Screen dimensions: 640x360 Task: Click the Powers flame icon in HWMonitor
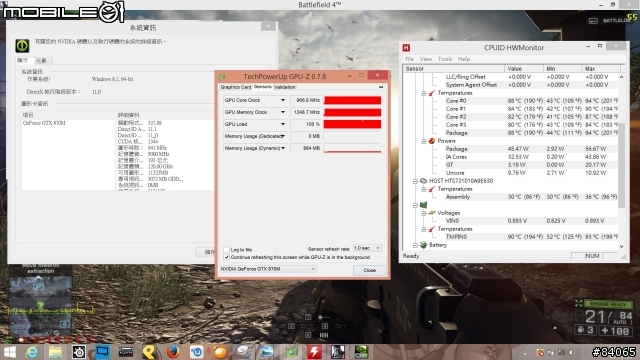tap(431, 141)
